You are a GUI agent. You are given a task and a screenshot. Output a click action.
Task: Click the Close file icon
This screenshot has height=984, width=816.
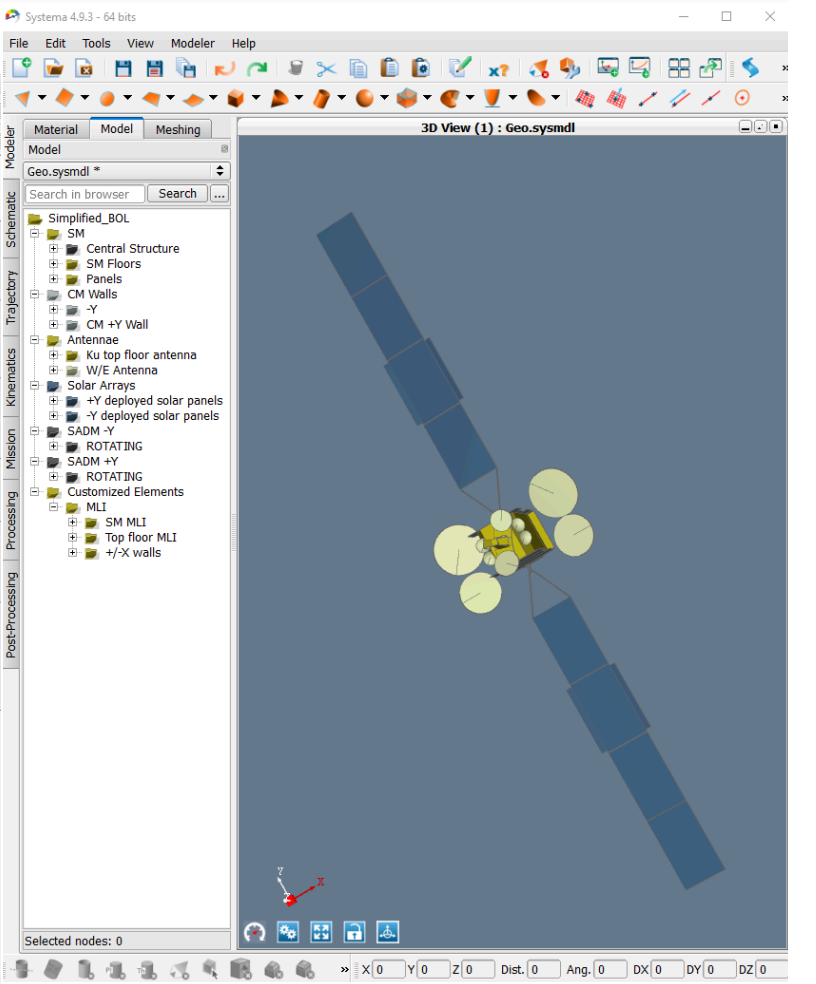tap(84, 67)
